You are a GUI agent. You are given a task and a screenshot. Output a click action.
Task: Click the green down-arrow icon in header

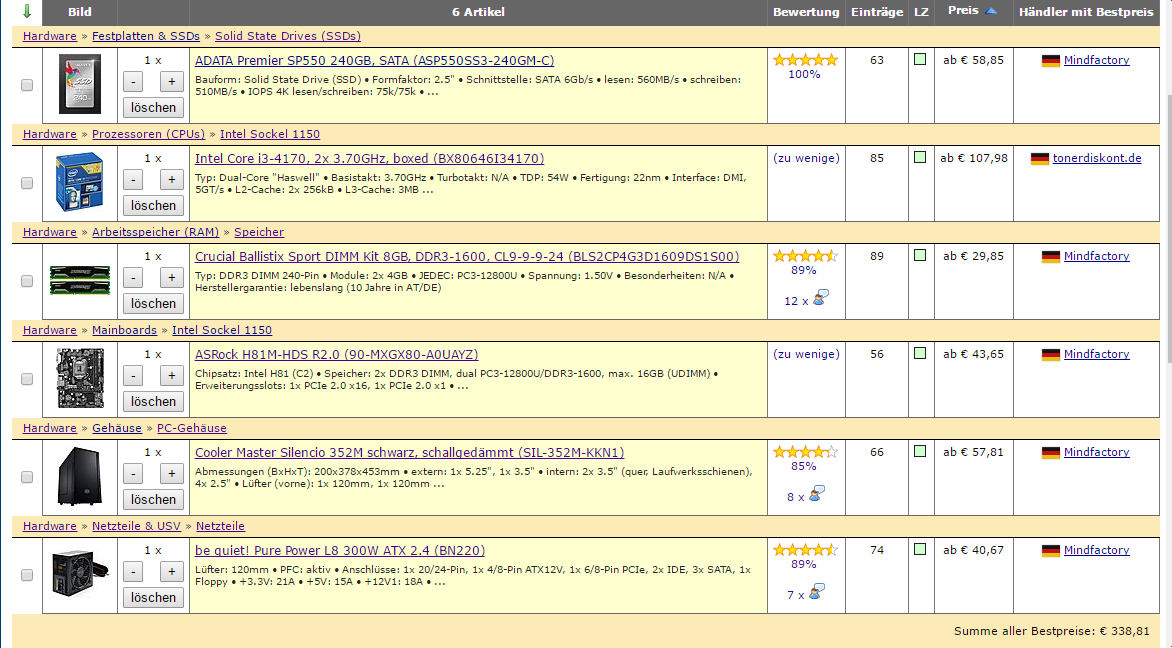[x=27, y=11]
